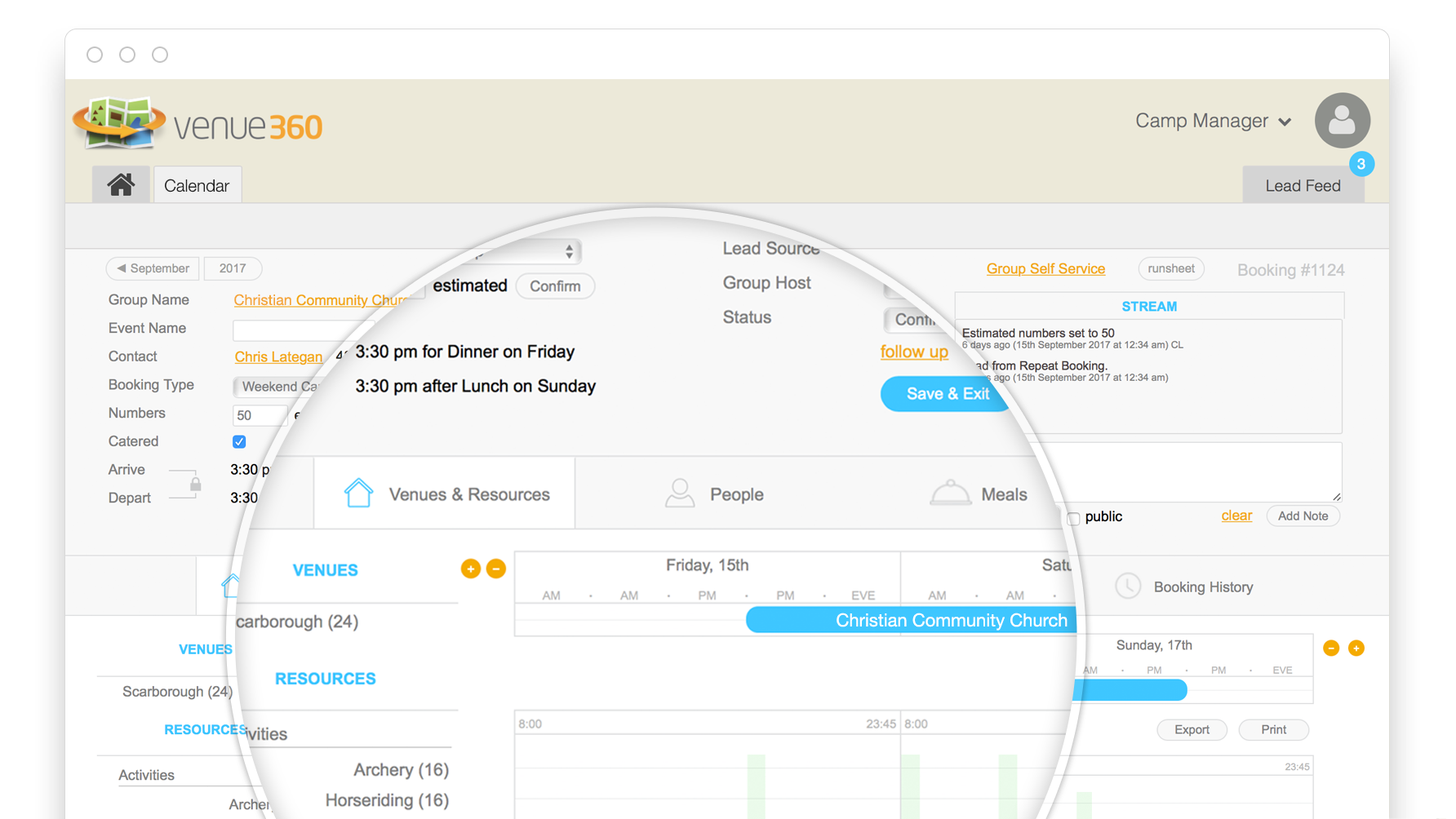Switch to the Calendar tab
Viewport: 1456px width, 819px height.
[x=197, y=186]
